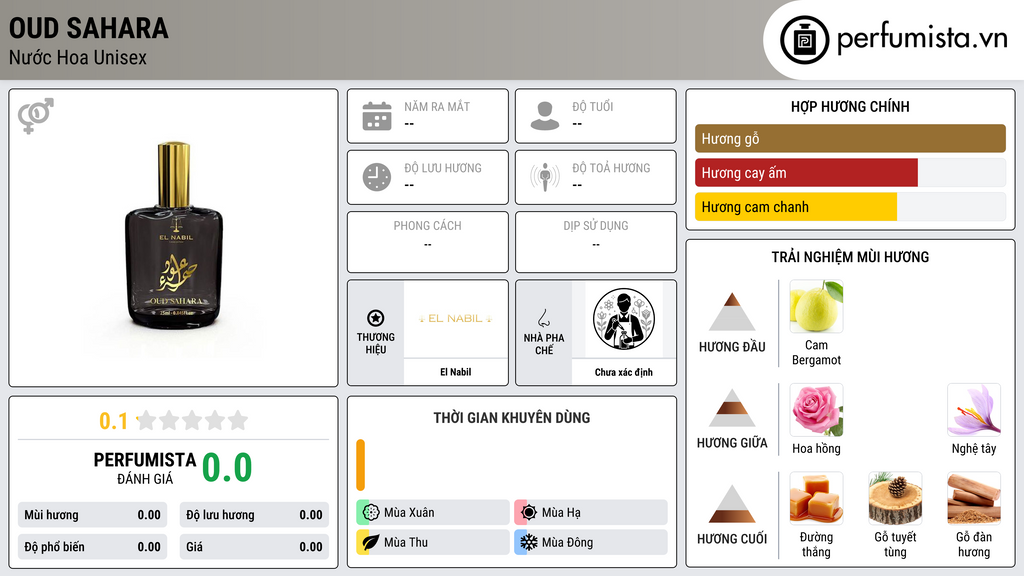Click the Hương cuối pyramid icon
Screen dimensions: 1024x576
click(x=732, y=504)
